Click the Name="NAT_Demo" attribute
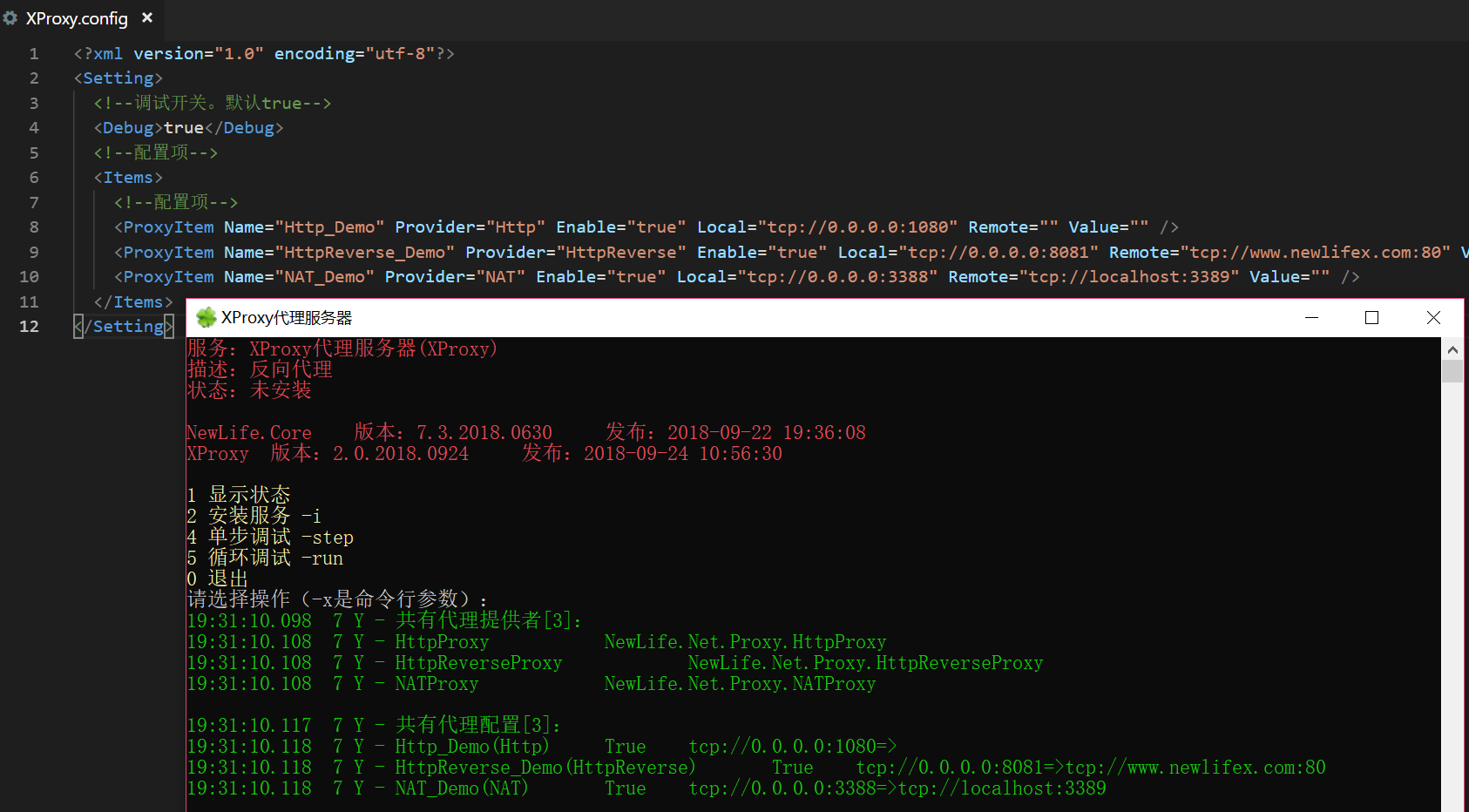 pyautogui.click(x=299, y=277)
